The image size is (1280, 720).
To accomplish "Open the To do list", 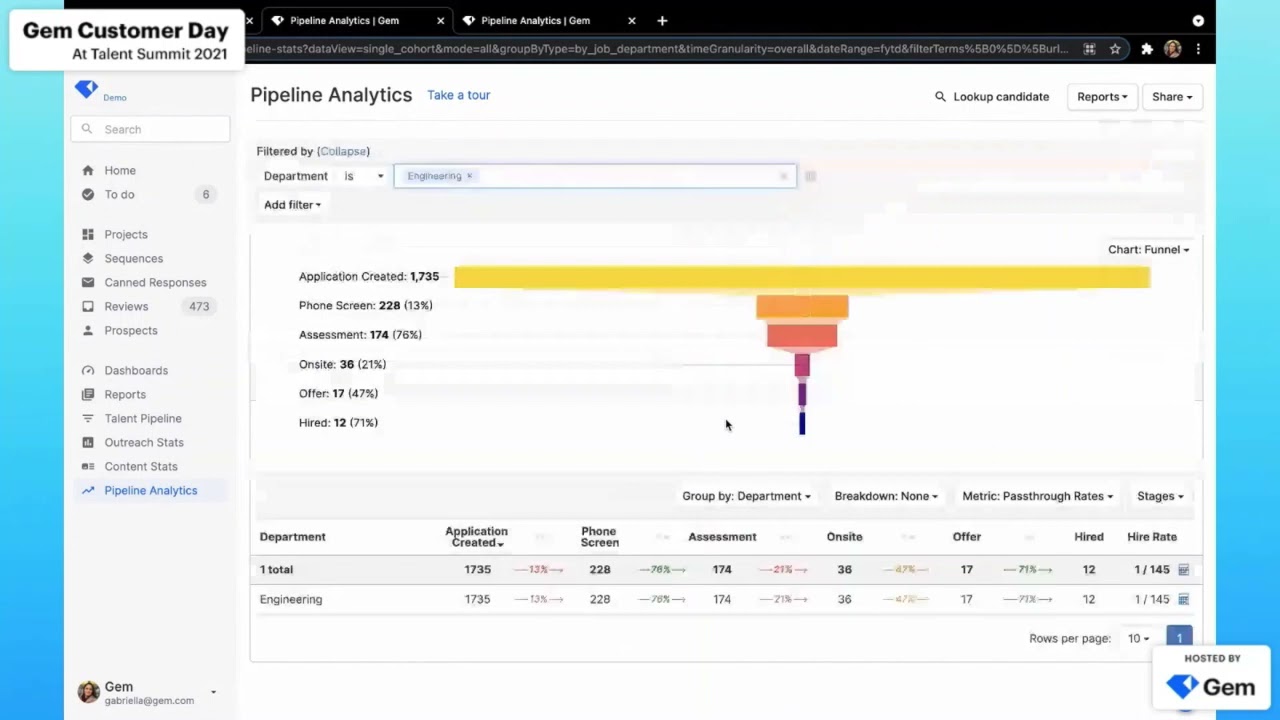I will [x=119, y=194].
